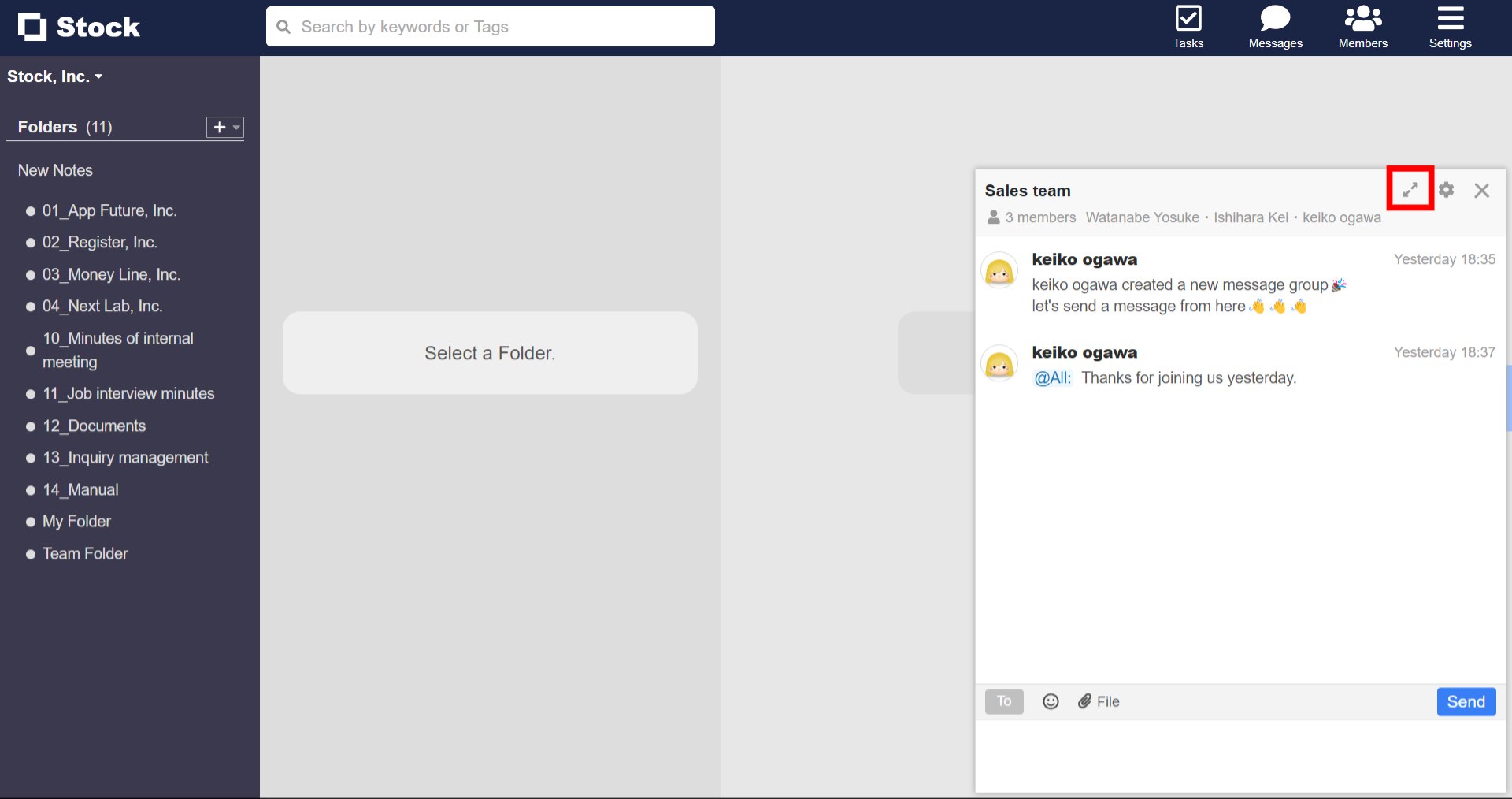
Task: Open the emoji picker
Action: (x=1051, y=701)
